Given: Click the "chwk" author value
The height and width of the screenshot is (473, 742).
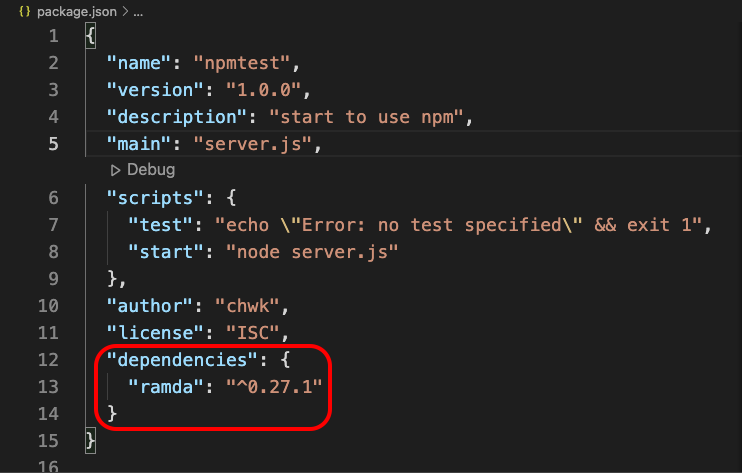Looking at the screenshot, I should pyautogui.click(x=247, y=306).
